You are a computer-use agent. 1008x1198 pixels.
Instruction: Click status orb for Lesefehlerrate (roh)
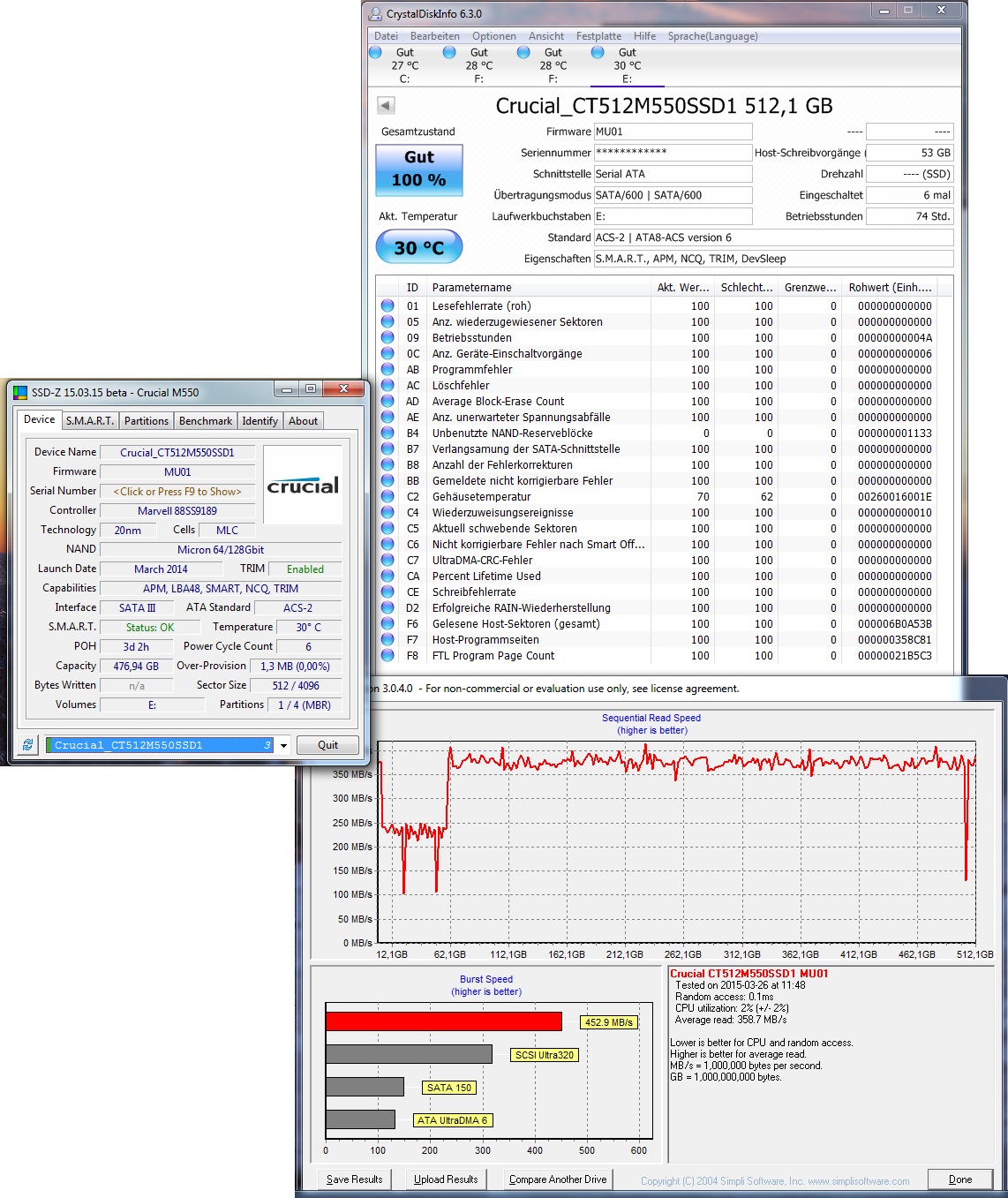tap(387, 306)
